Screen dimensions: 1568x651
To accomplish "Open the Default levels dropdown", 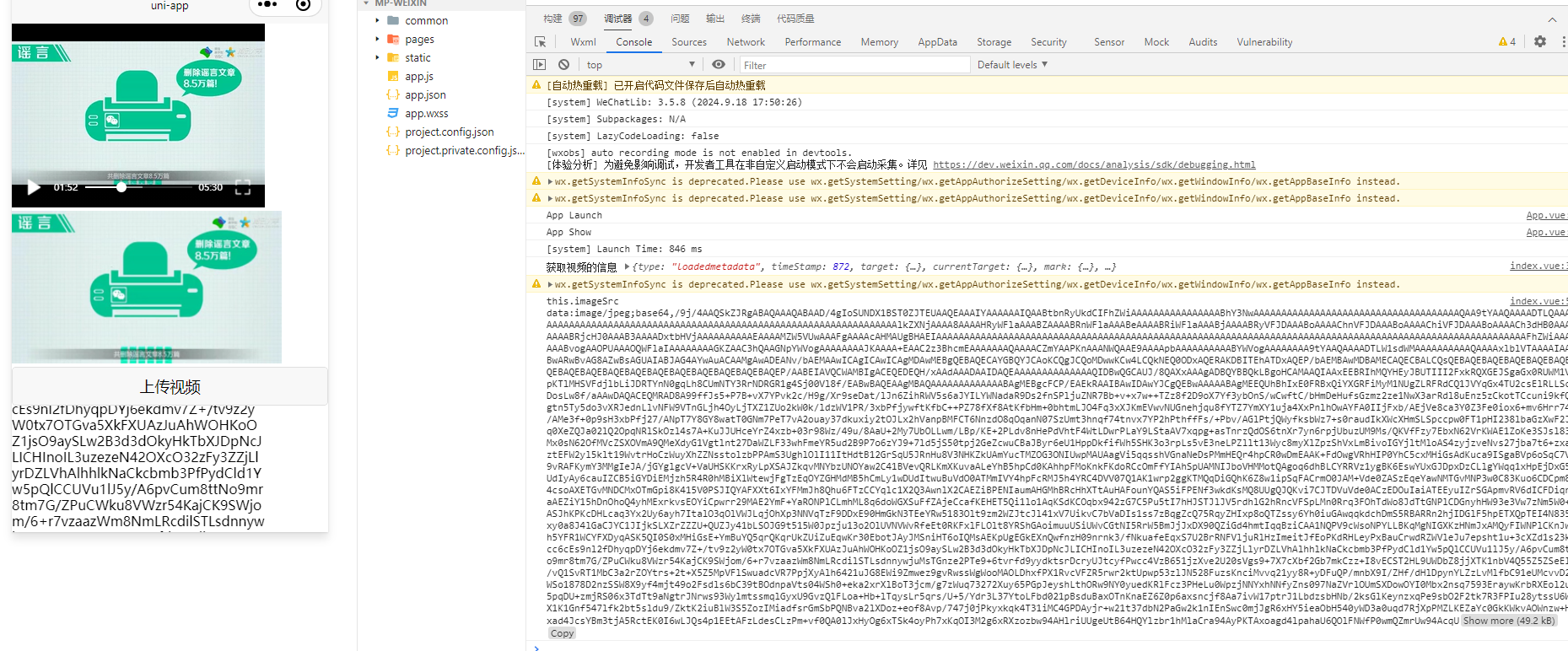I will pyautogui.click(x=1012, y=64).
